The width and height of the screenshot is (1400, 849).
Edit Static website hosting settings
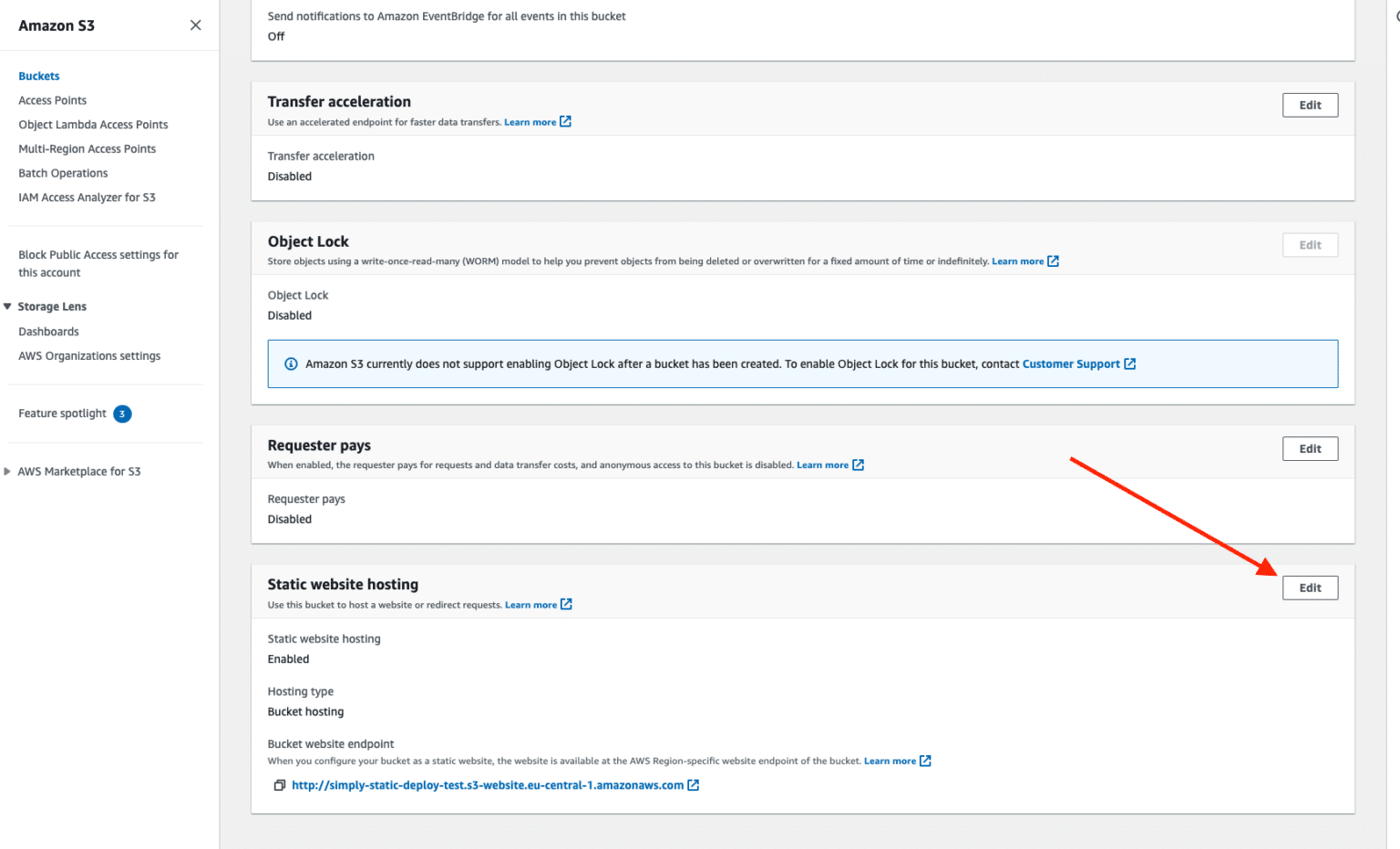click(x=1310, y=588)
